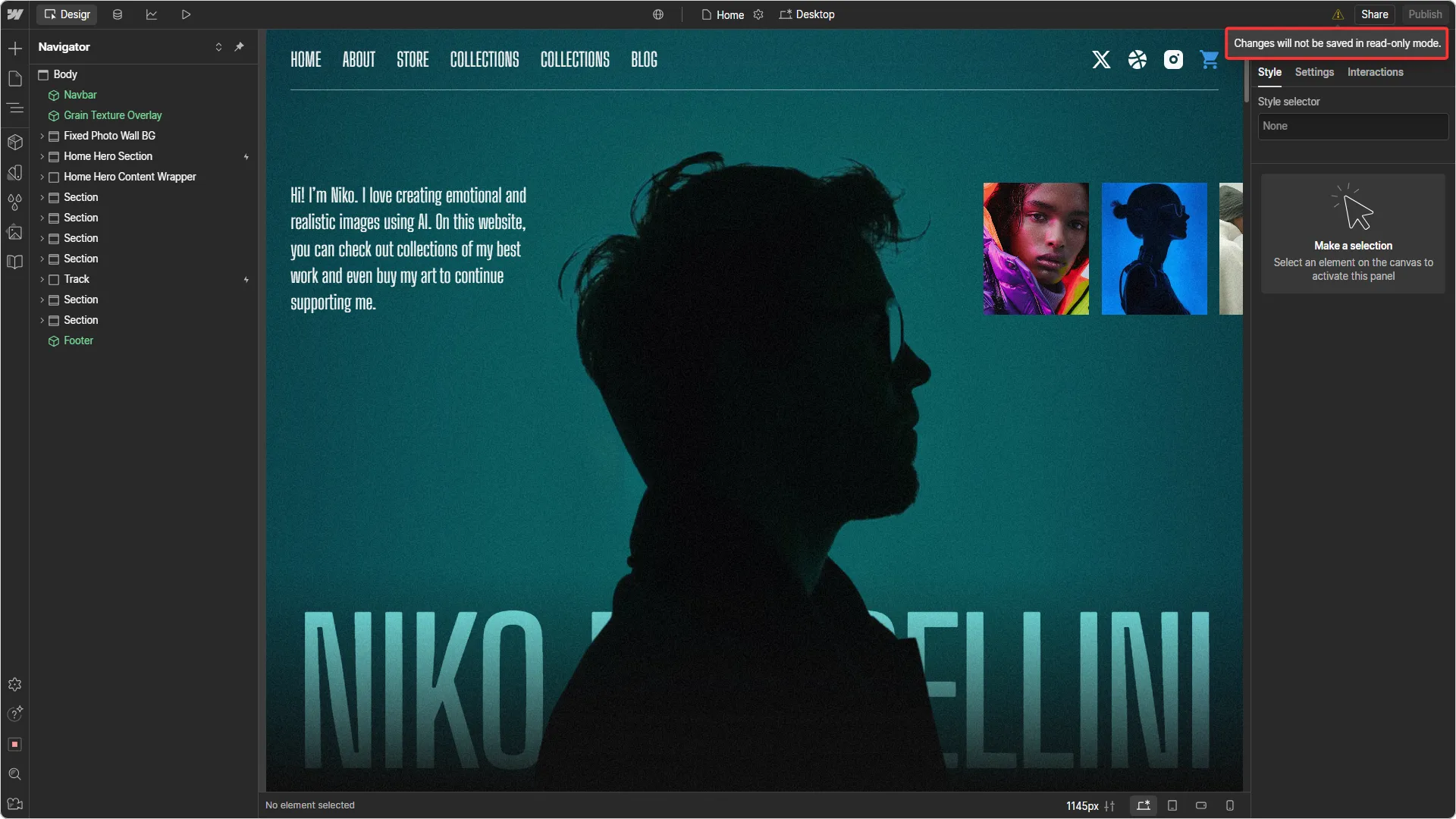Viewport: 1456px width, 819px height.
Task: Click the interaction bolt on Home Hero Section
Action: tap(246, 157)
